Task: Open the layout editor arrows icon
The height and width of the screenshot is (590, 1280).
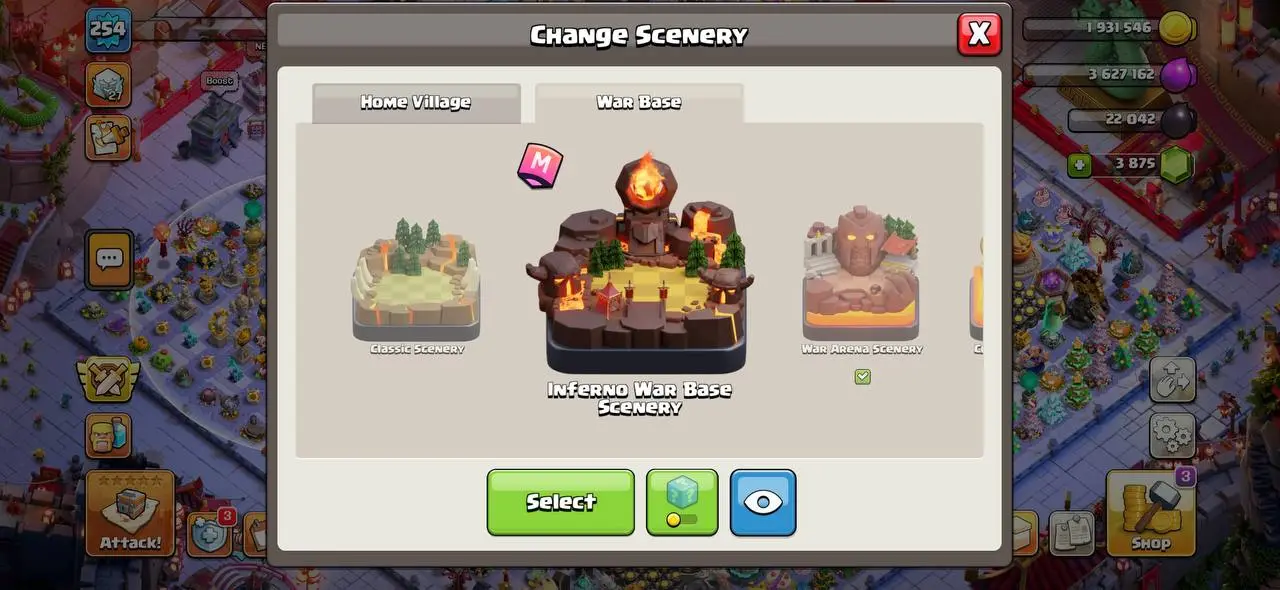Action: coord(1172,380)
